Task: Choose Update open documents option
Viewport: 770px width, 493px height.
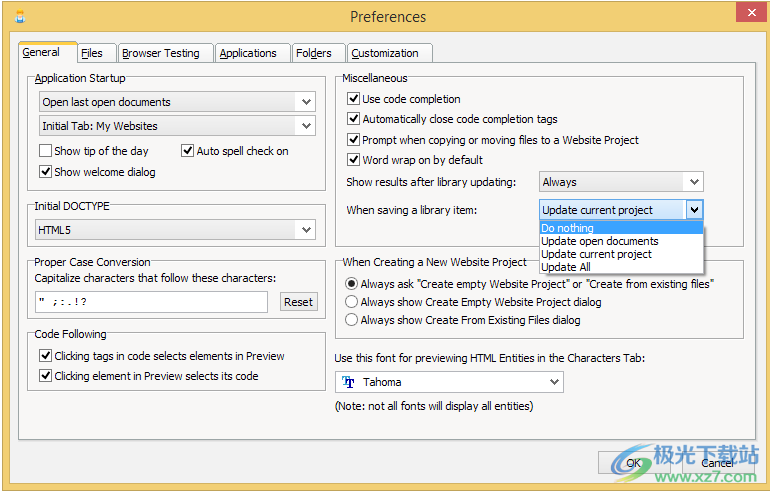Action: point(621,241)
